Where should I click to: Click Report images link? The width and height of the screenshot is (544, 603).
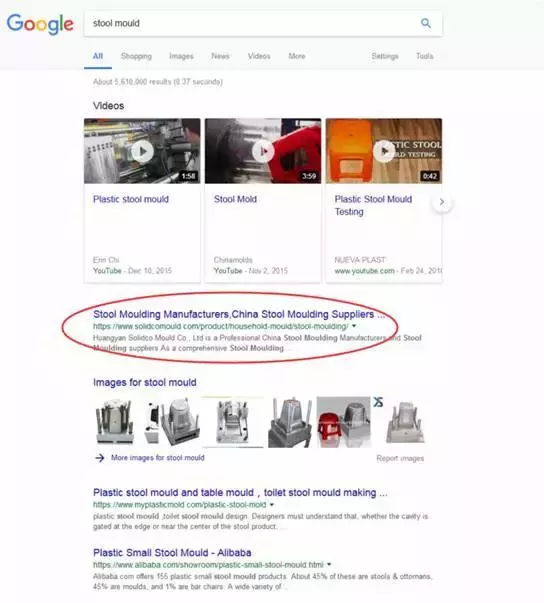[x=400, y=458]
